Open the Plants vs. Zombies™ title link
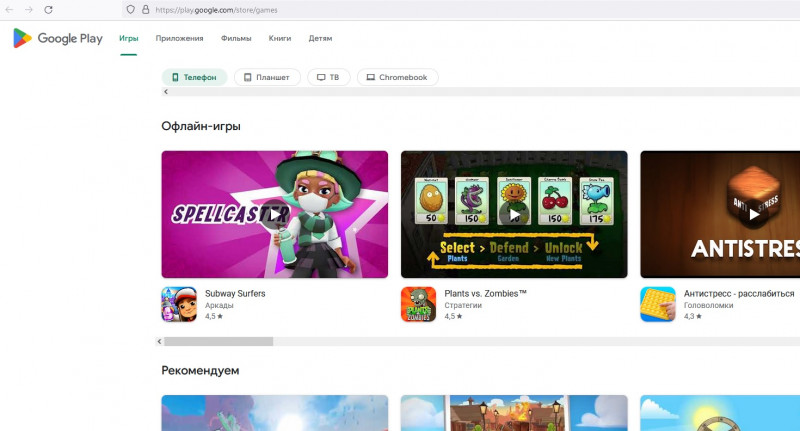This screenshot has width=800, height=431. [485, 294]
